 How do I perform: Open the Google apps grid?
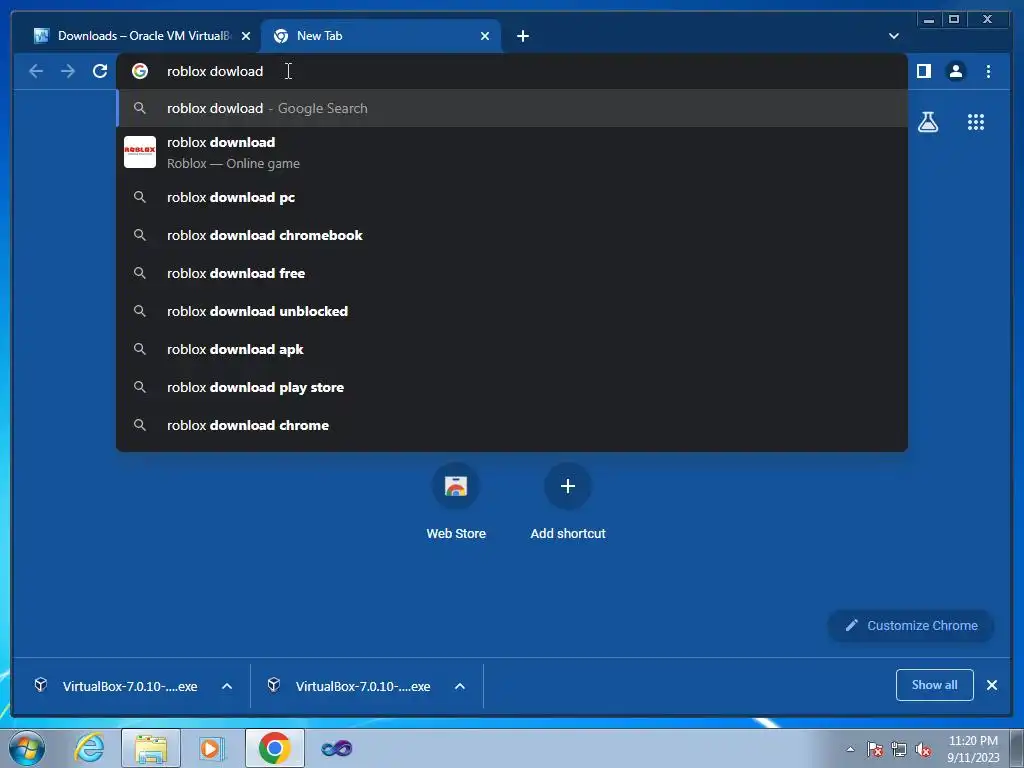(x=976, y=122)
